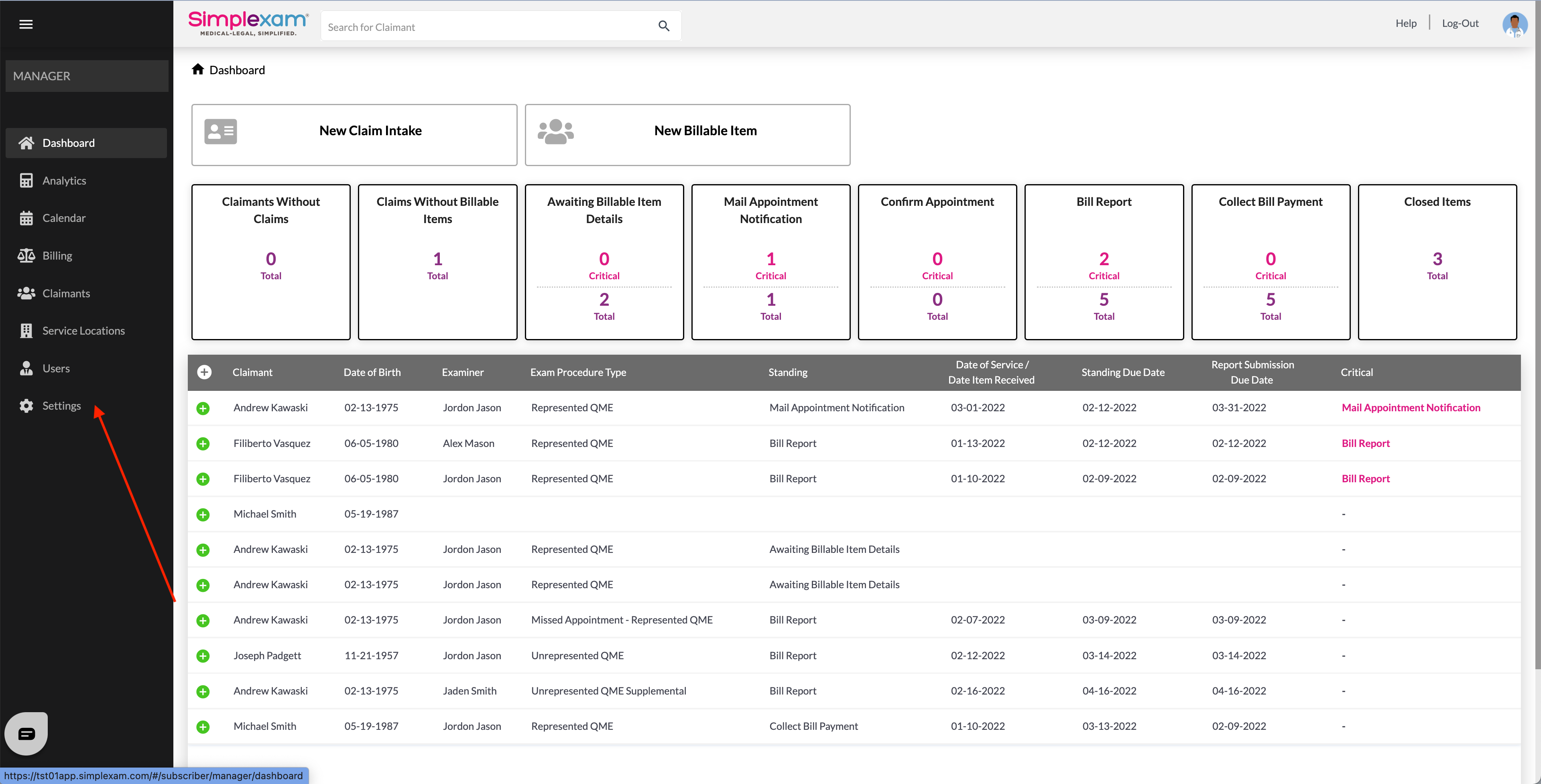Go to Service Locations in sidebar

[83, 331]
